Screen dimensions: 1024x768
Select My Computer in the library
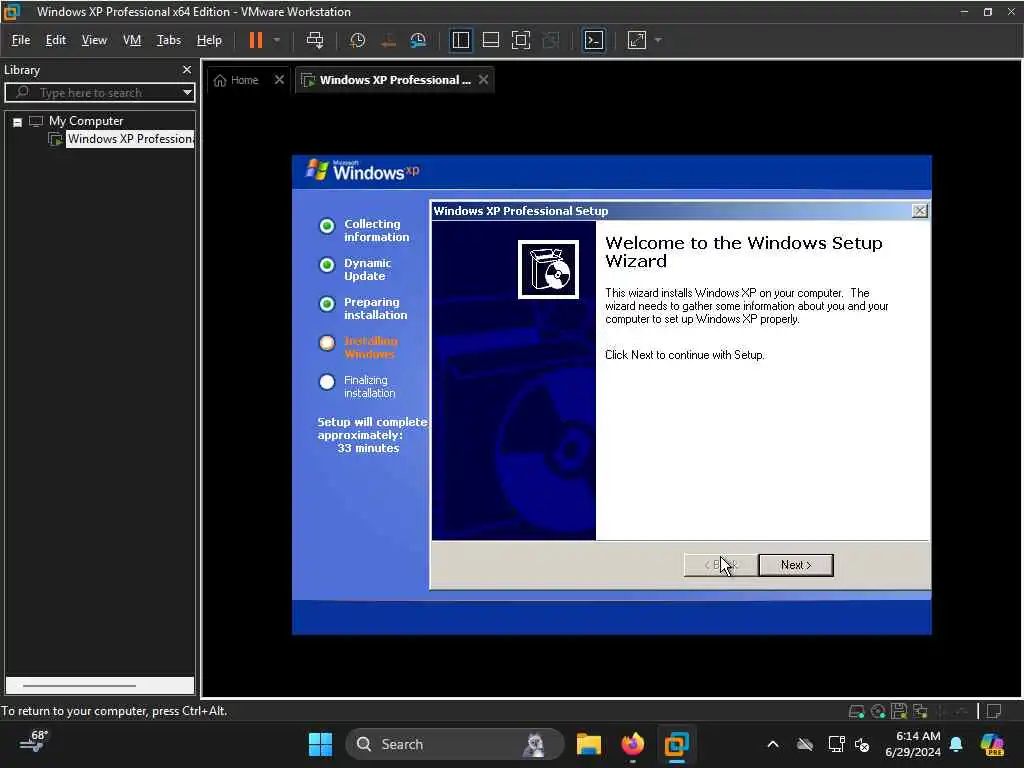pos(86,121)
